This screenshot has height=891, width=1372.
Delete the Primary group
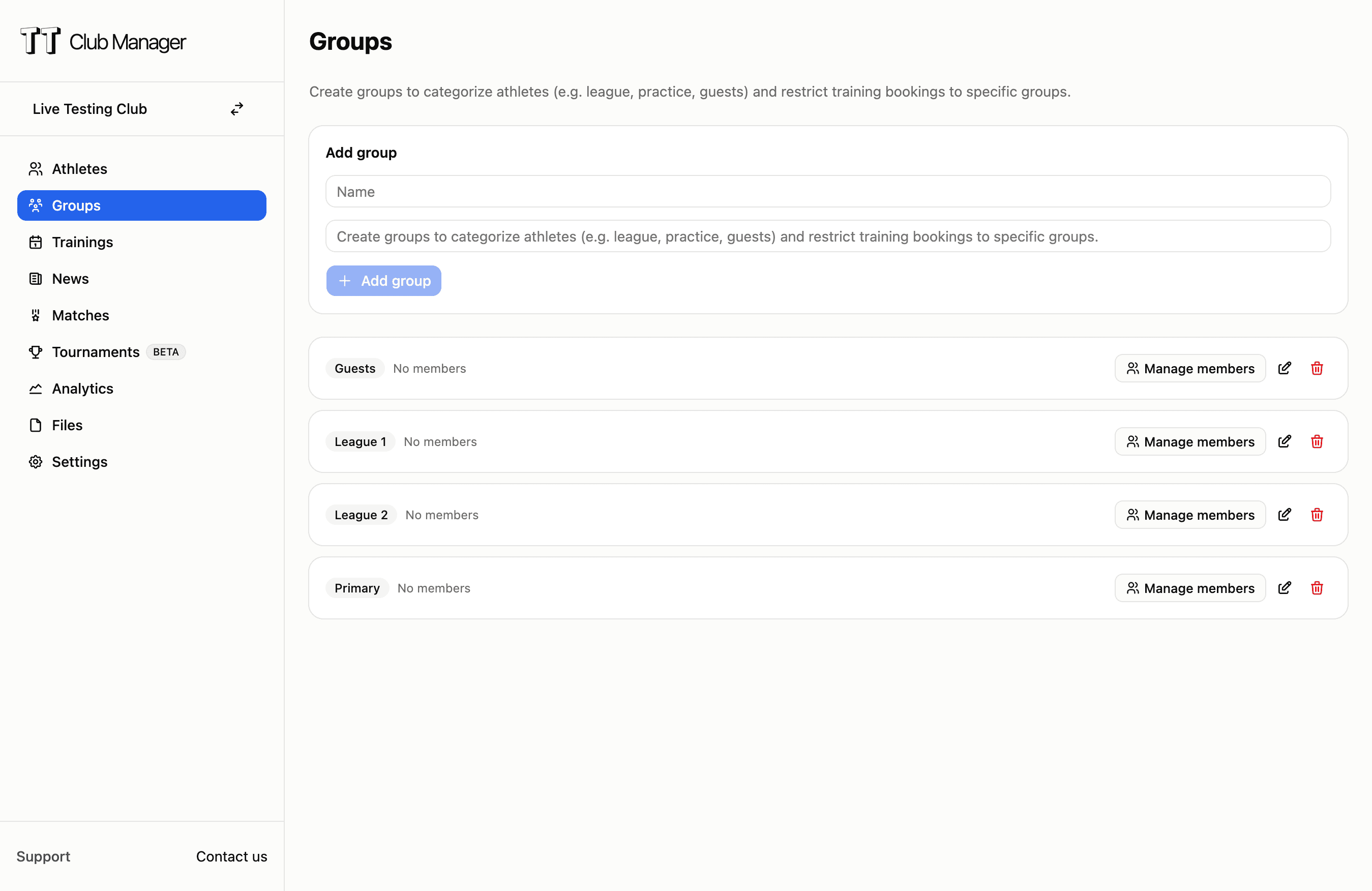pos(1317,588)
